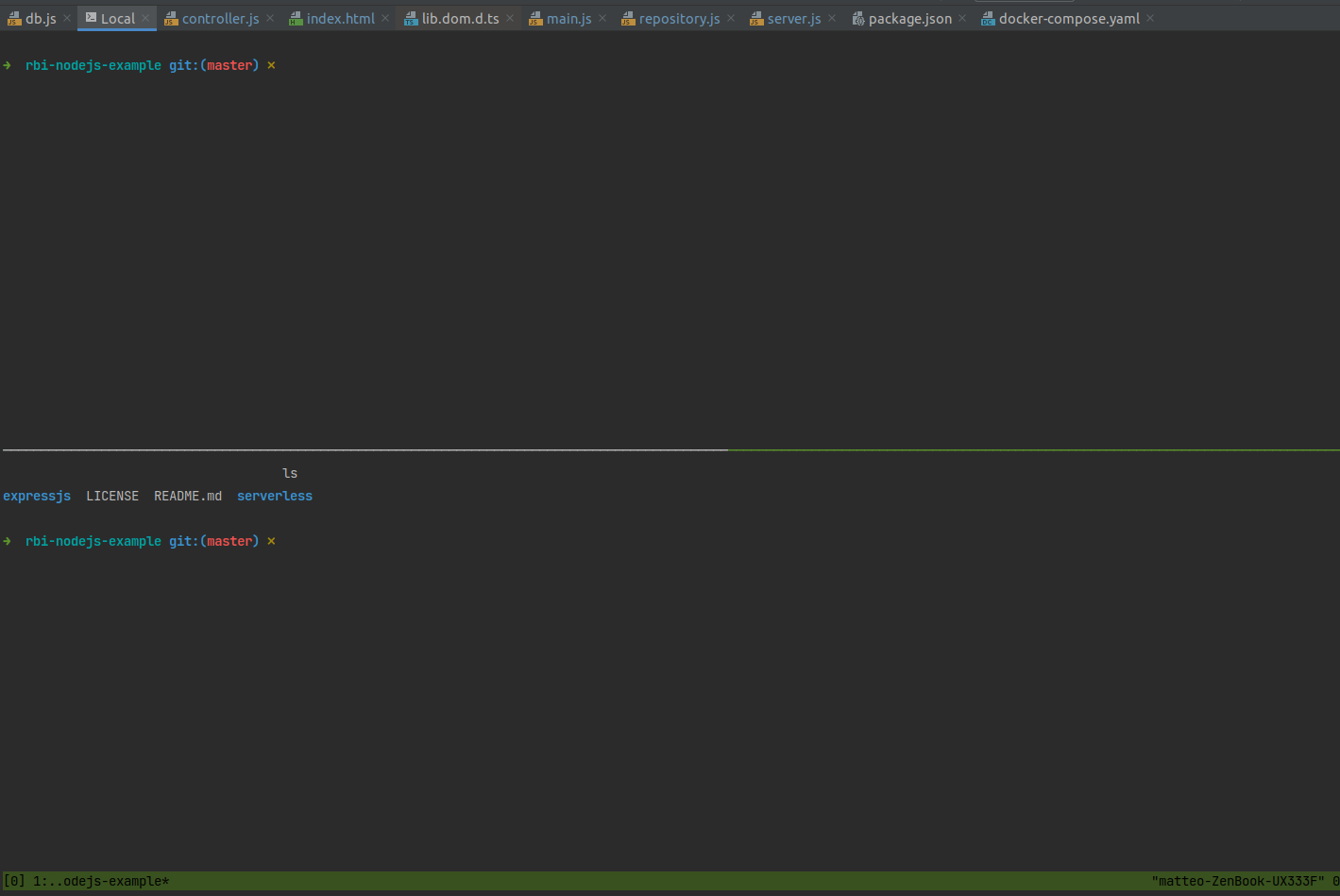Select the Local terminal tab
Image resolution: width=1340 pixels, height=896 pixels.
[116, 17]
